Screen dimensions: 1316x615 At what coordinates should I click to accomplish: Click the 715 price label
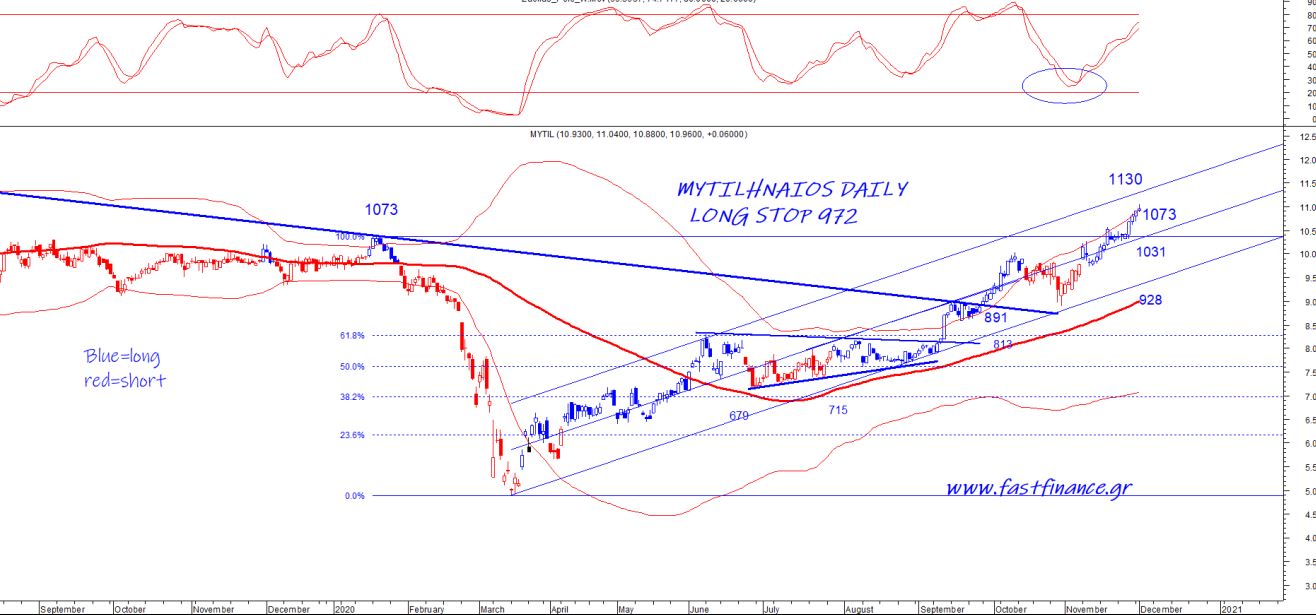[x=840, y=410]
